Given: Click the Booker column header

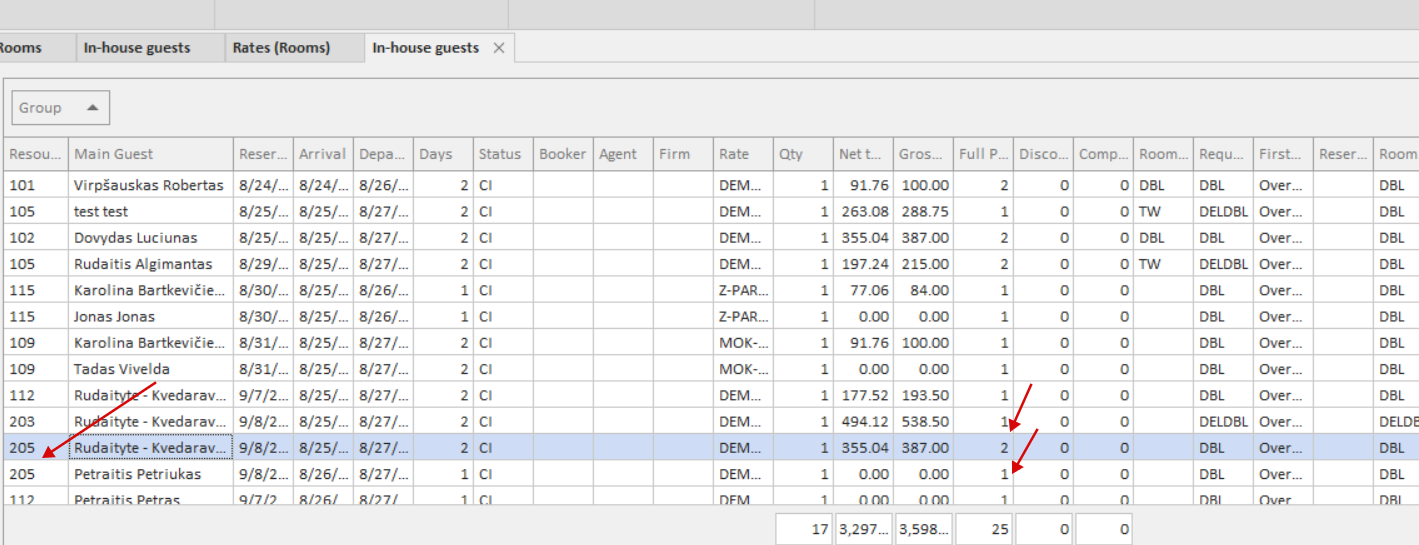Looking at the screenshot, I should tap(562, 154).
